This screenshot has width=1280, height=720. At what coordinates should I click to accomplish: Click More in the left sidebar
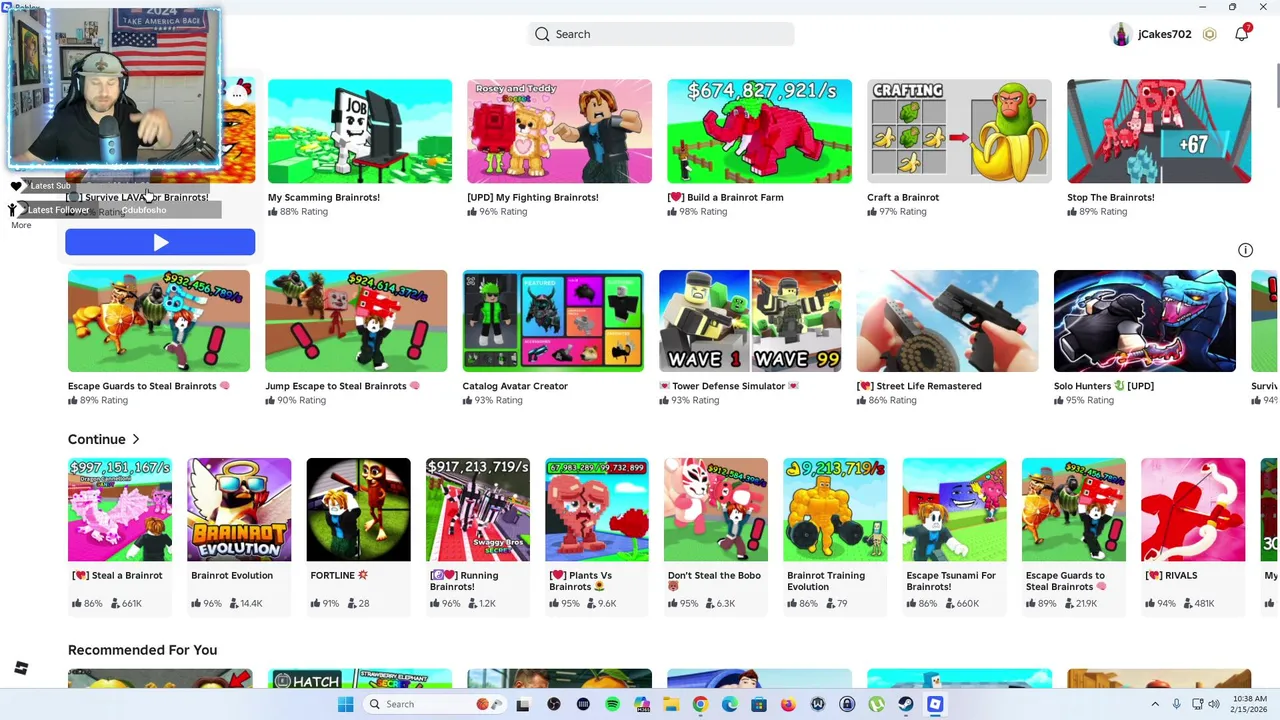[x=21, y=225]
